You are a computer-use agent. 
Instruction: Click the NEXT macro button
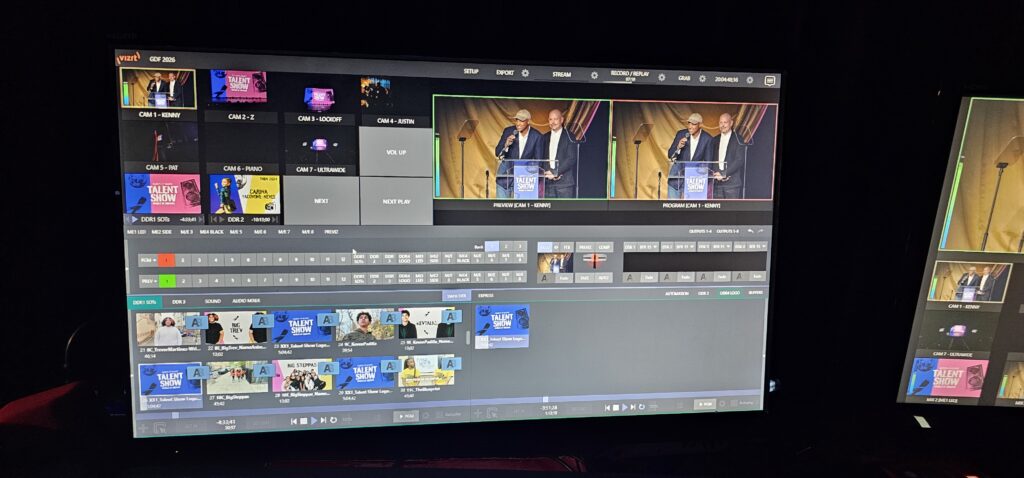pyautogui.click(x=321, y=201)
